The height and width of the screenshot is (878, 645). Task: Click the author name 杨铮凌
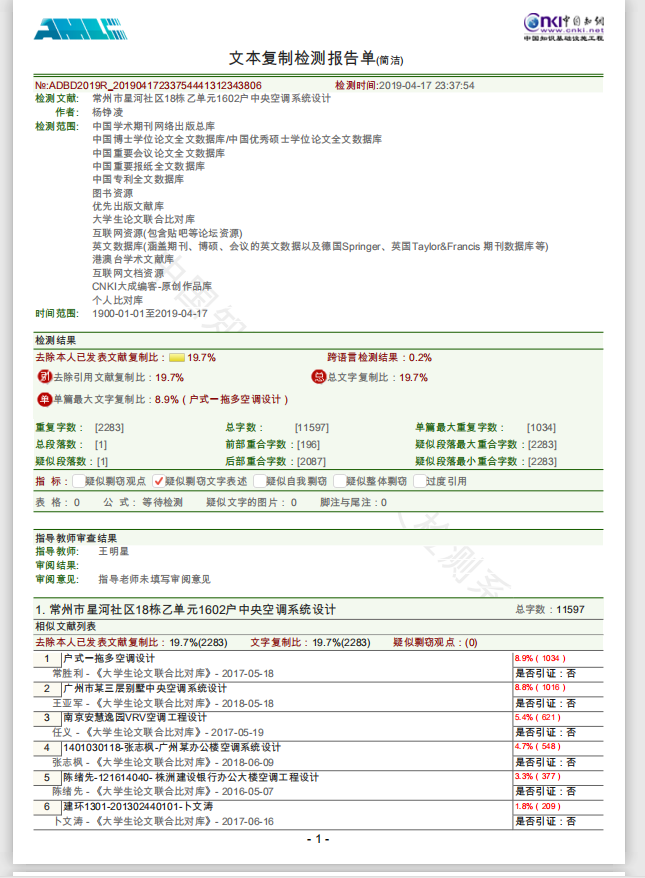point(108,113)
